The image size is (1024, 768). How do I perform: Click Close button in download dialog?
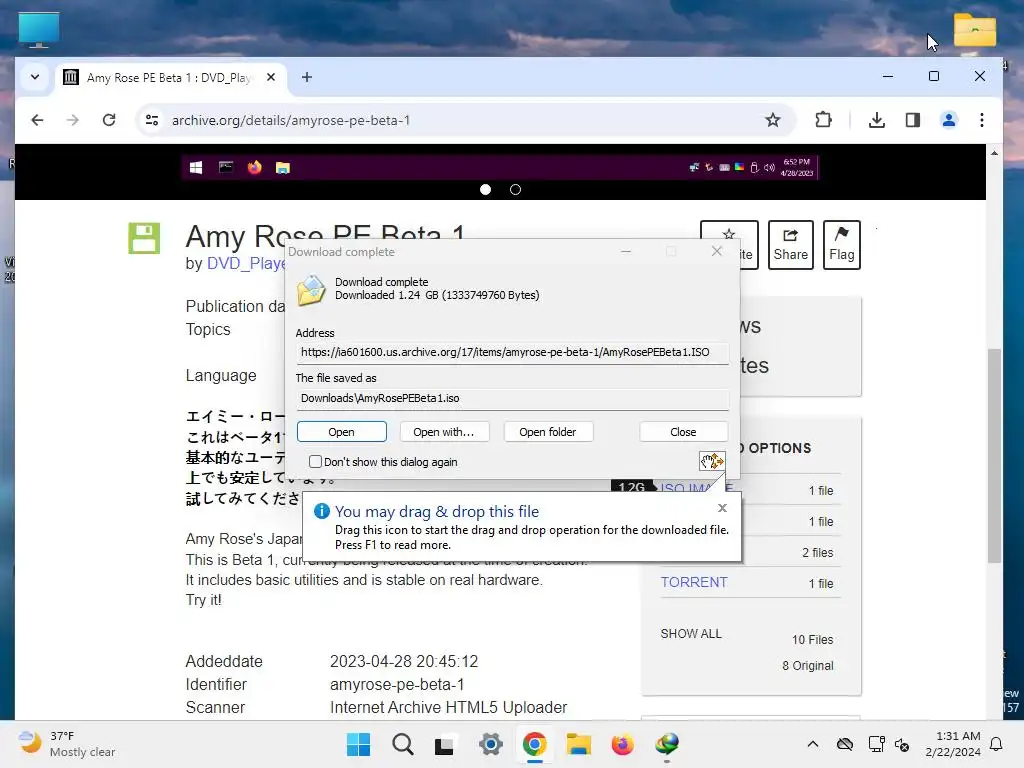[x=683, y=432]
